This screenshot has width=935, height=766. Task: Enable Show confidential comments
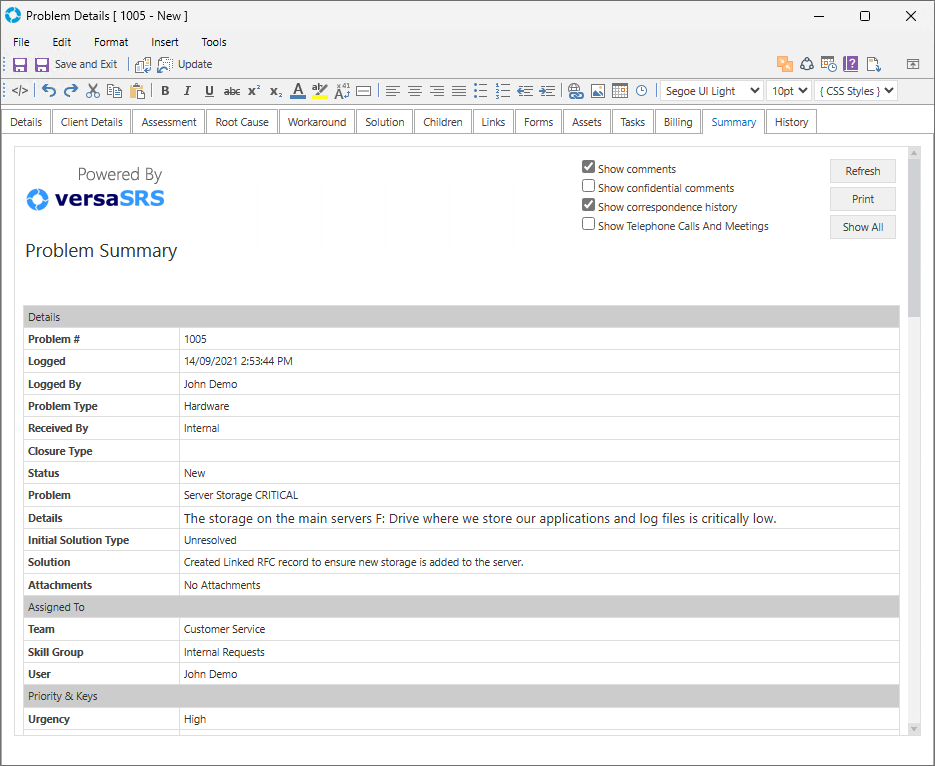point(589,187)
